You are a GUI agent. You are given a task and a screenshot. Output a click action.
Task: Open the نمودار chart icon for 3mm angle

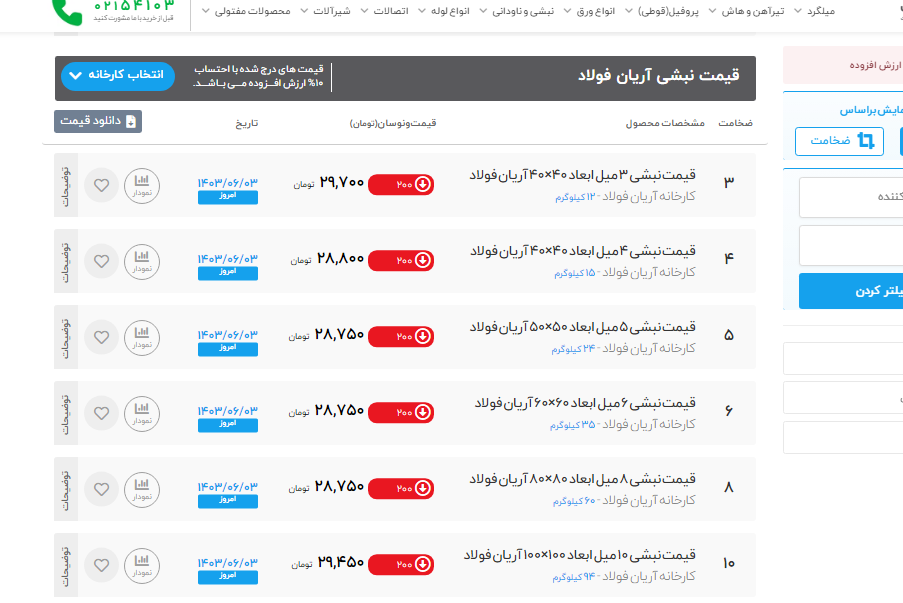141,184
